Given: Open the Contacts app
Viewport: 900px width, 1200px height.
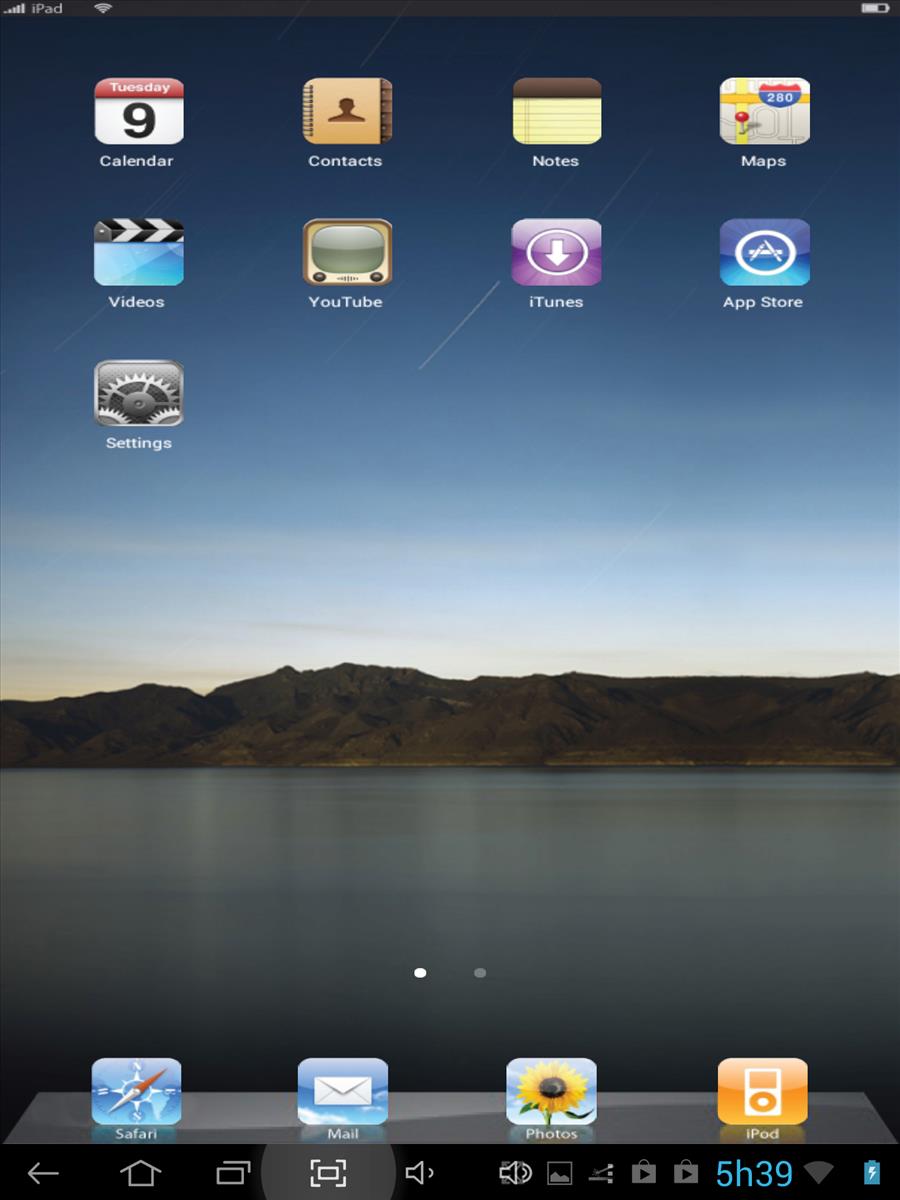Looking at the screenshot, I should point(347,112).
